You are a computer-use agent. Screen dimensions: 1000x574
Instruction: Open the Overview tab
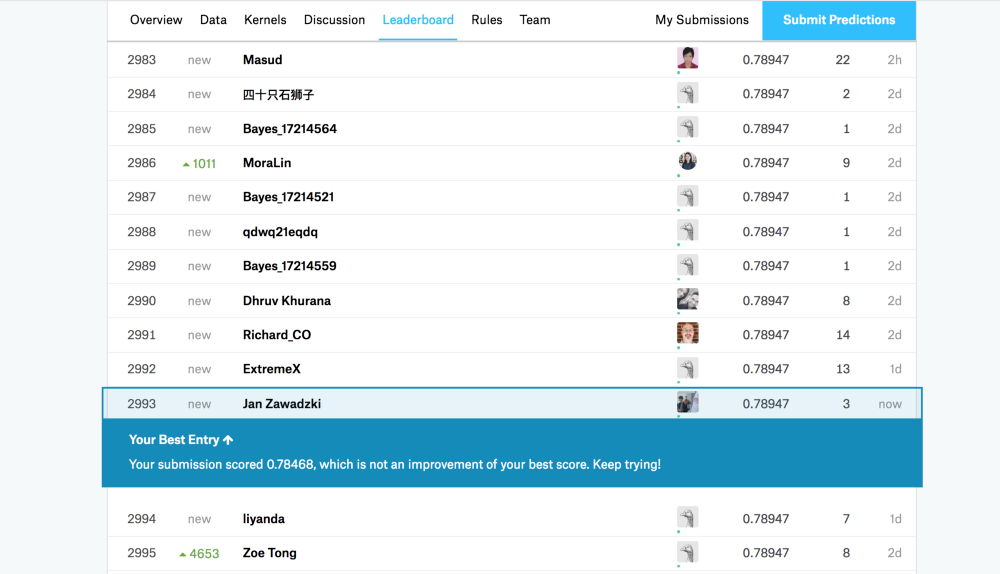pos(156,20)
